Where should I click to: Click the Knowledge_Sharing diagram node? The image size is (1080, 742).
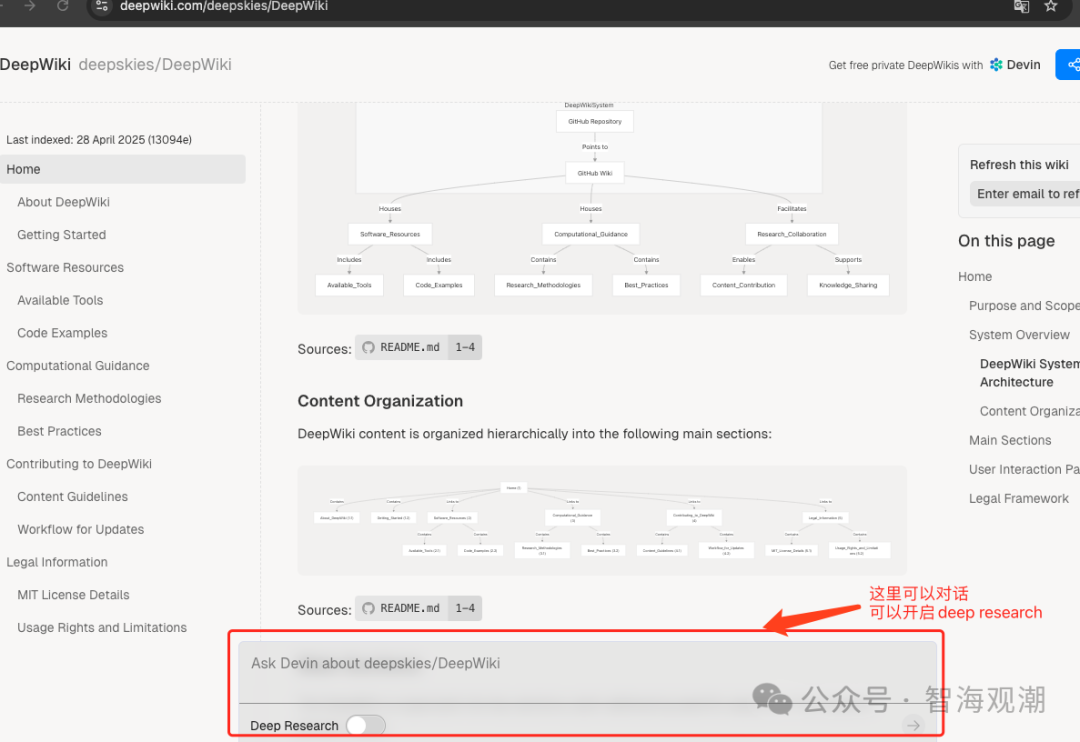[848, 285]
